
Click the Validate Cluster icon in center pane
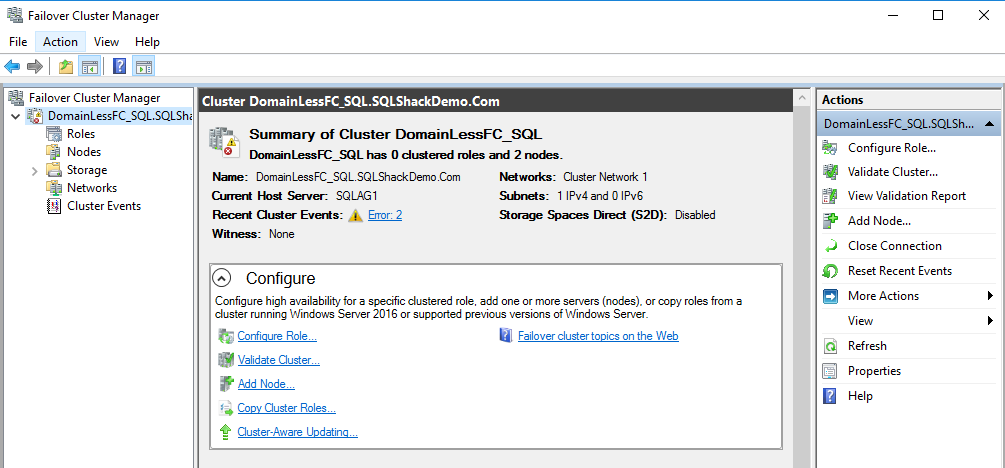click(x=226, y=360)
